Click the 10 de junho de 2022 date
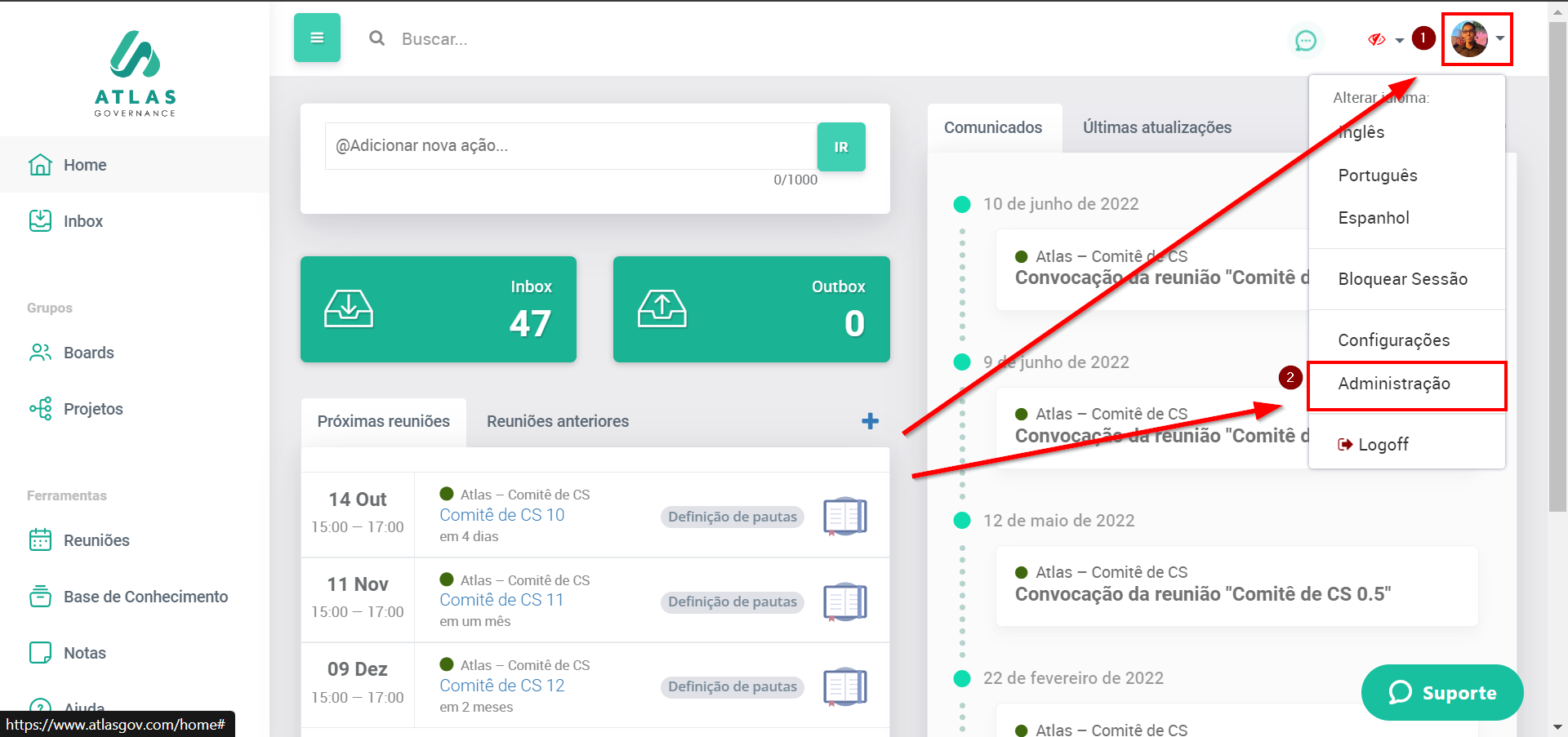Screen dimensions: 1568x737 [x=1061, y=204]
